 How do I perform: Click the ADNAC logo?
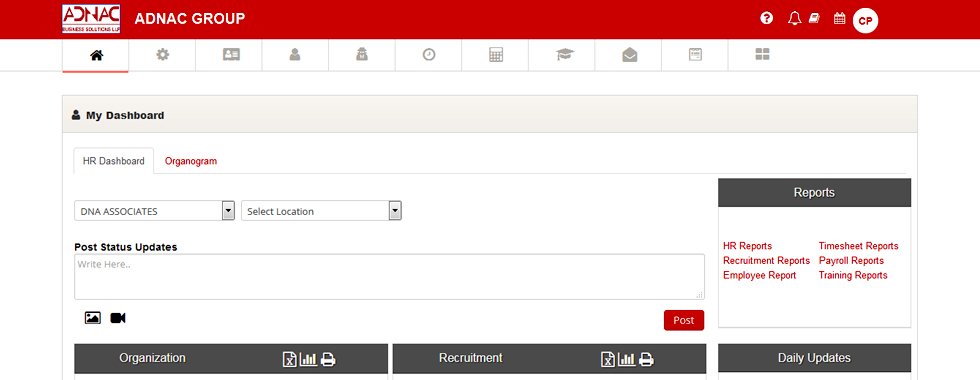(x=91, y=19)
